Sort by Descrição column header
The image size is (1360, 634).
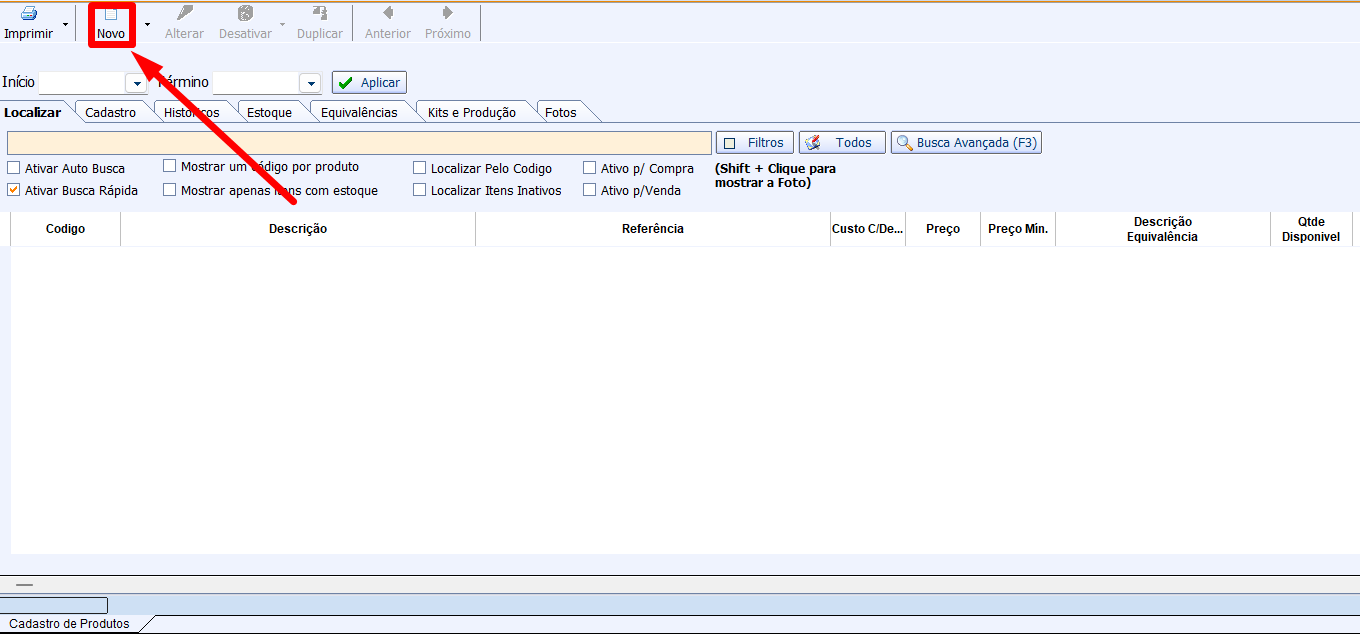point(298,229)
